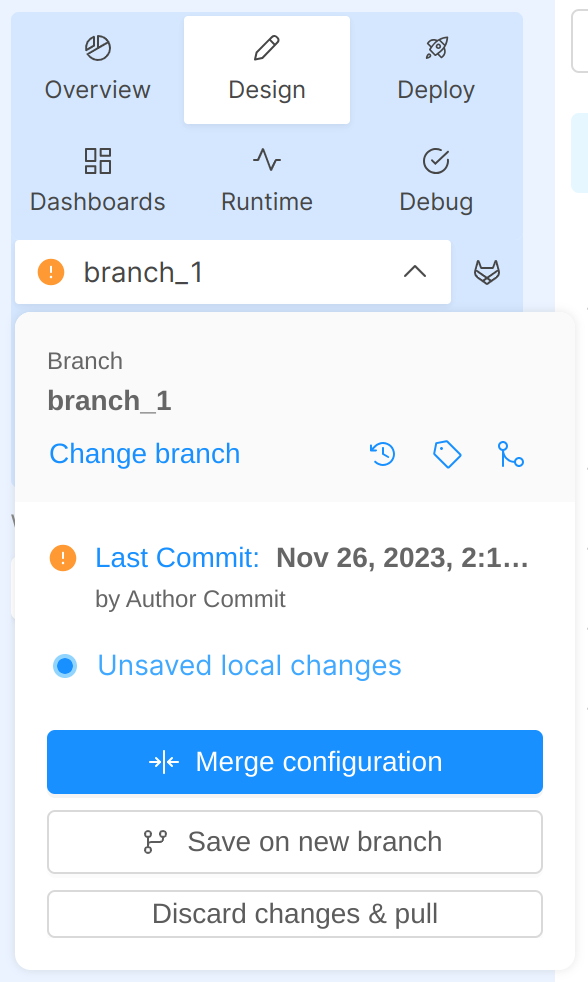Click the warning icon next to Last Commit
588x982 pixels.
(x=63, y=558)
